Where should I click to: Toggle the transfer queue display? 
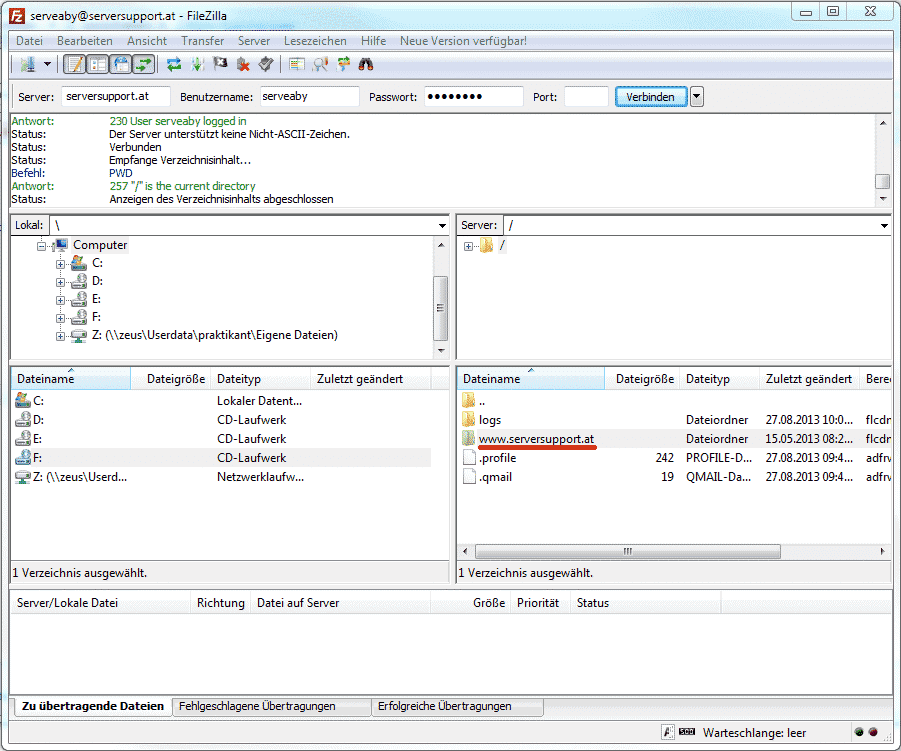(144, 64)
